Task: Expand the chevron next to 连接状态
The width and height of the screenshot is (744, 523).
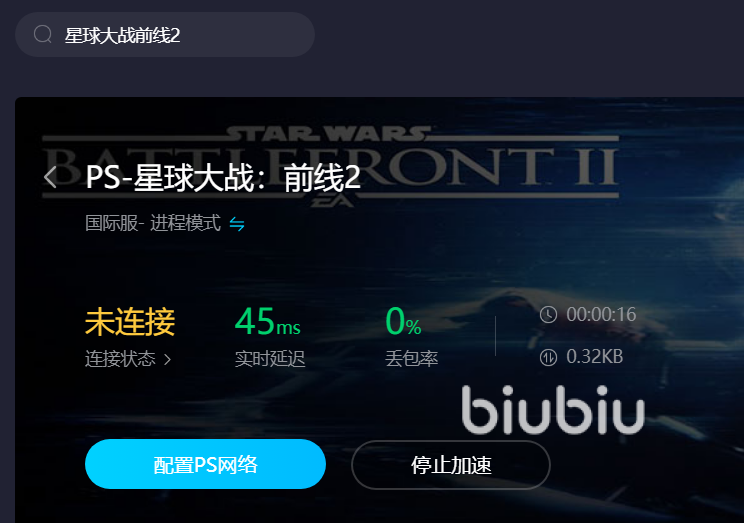Action: coord(167,360)
